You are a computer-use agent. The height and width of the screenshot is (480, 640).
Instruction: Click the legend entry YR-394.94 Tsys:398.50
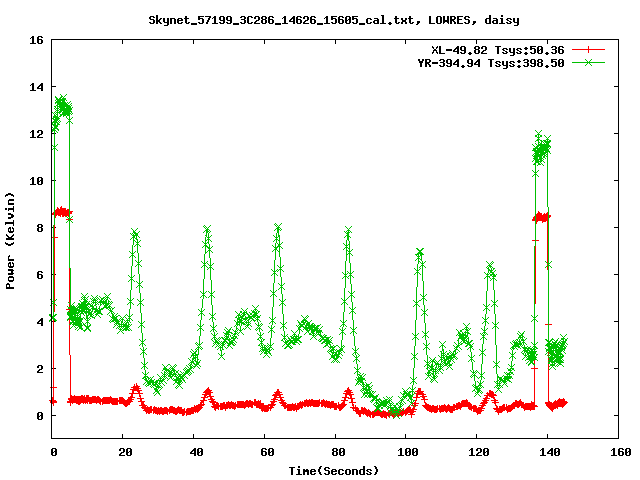point(491,63)
